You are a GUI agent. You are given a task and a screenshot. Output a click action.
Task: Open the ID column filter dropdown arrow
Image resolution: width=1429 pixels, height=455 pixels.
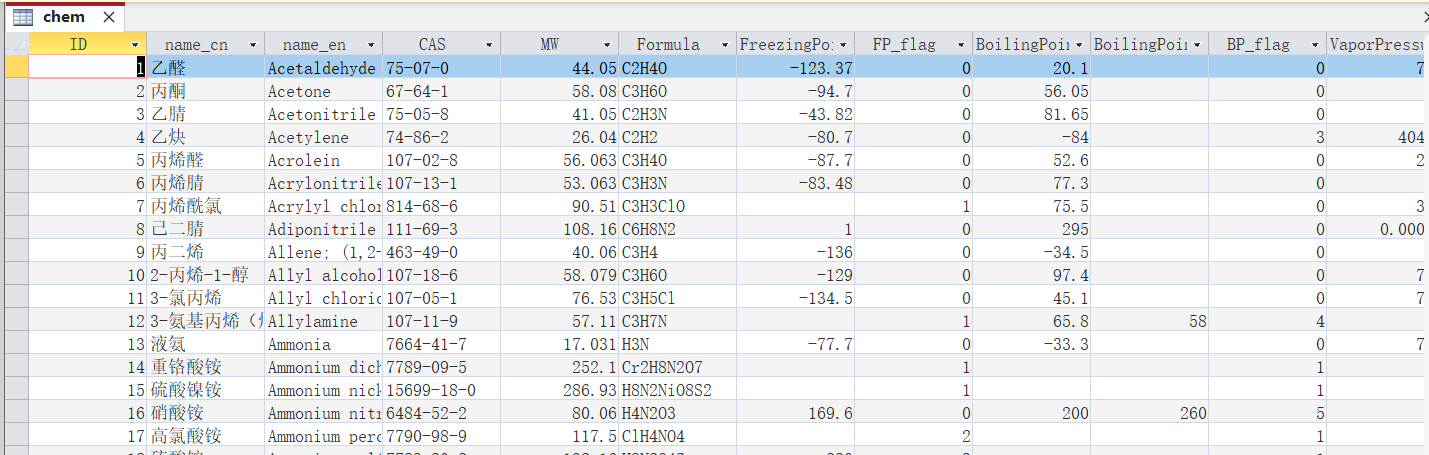click(135, 45)
